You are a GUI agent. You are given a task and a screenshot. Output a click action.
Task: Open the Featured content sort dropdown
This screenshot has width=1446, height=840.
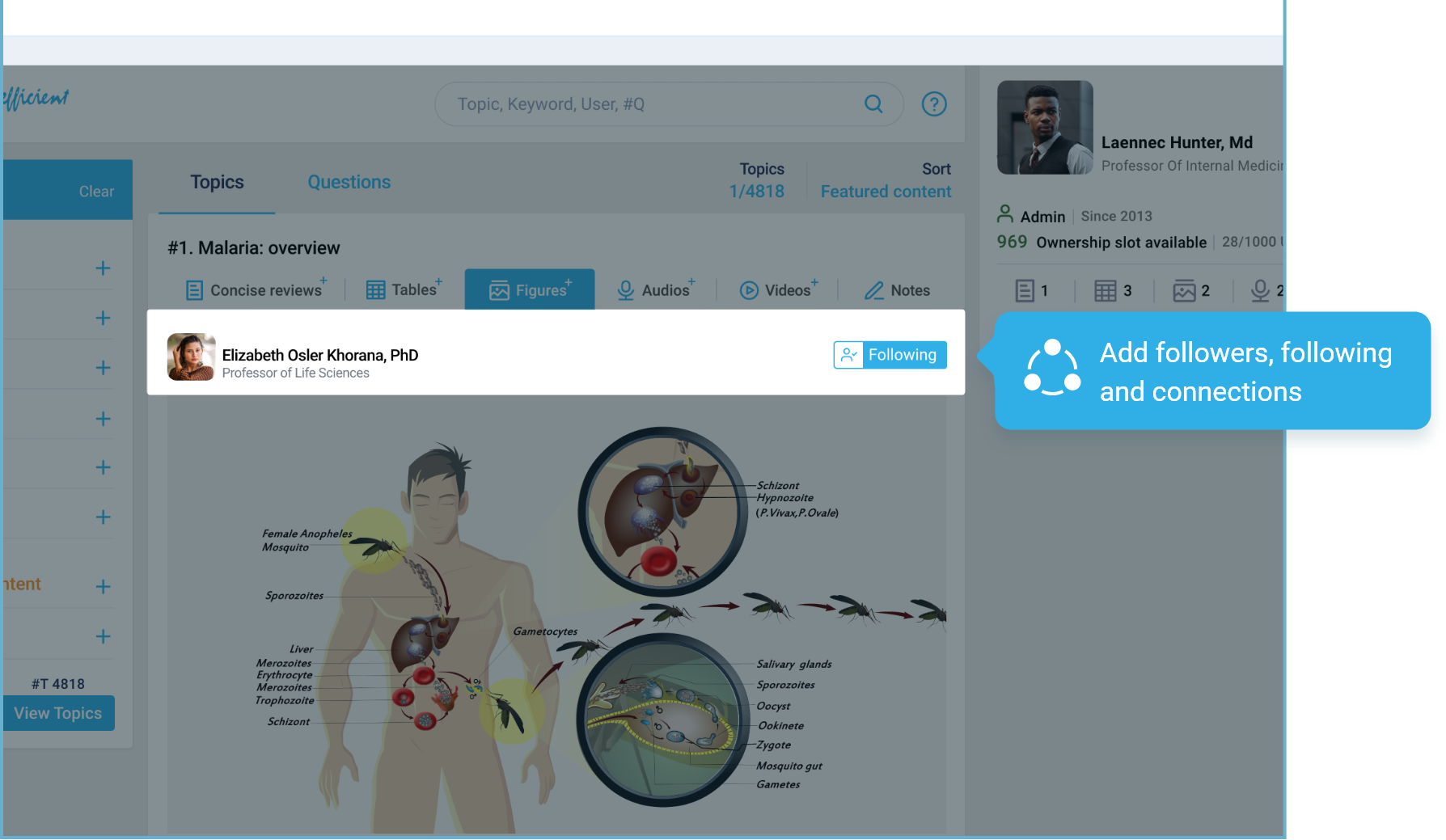886,192
